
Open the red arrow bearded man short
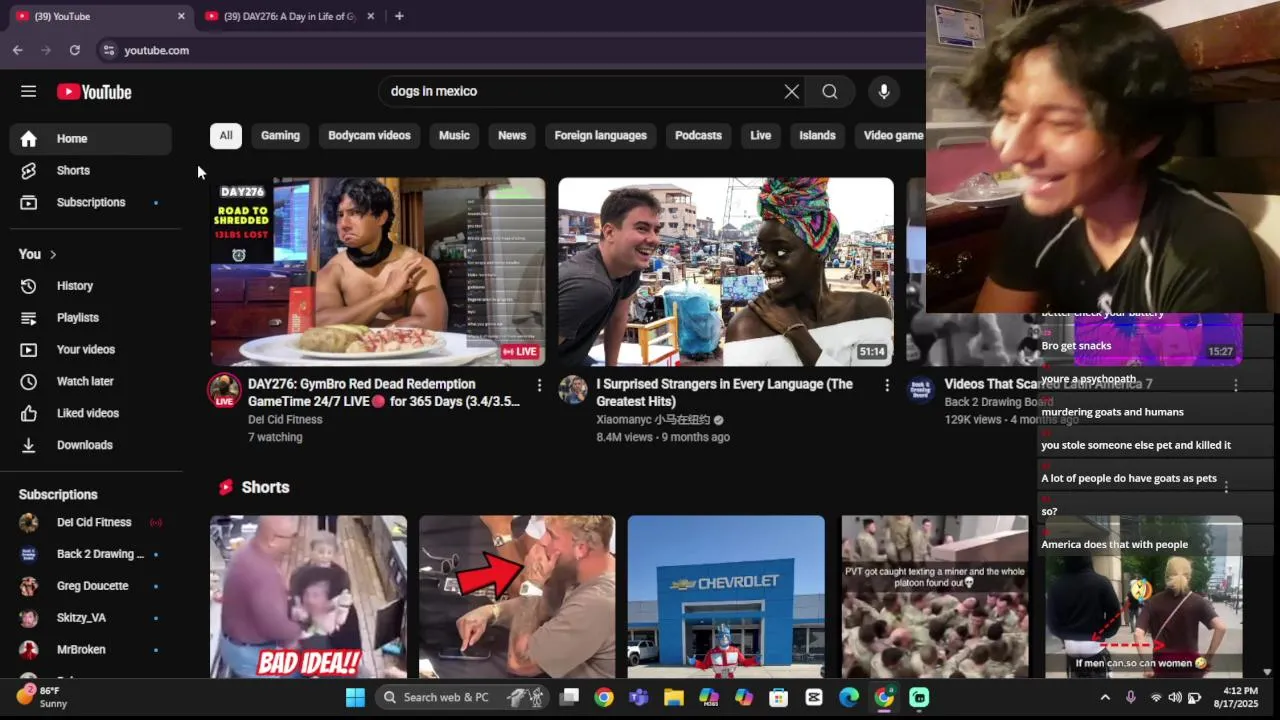pos(517,597)
